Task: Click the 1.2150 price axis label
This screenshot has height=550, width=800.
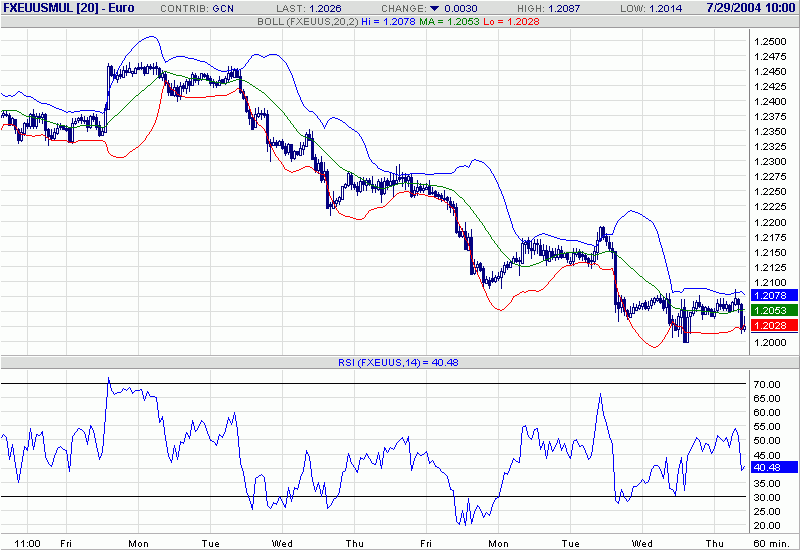Action: [x=770, y=253]
